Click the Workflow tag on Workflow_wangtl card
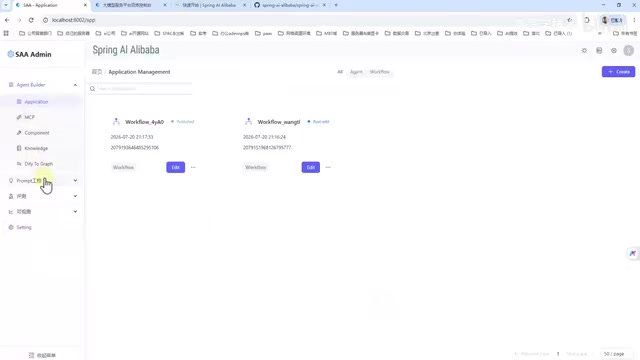The image size is (640, 360). pyautogui.click(x=256, y=167)
